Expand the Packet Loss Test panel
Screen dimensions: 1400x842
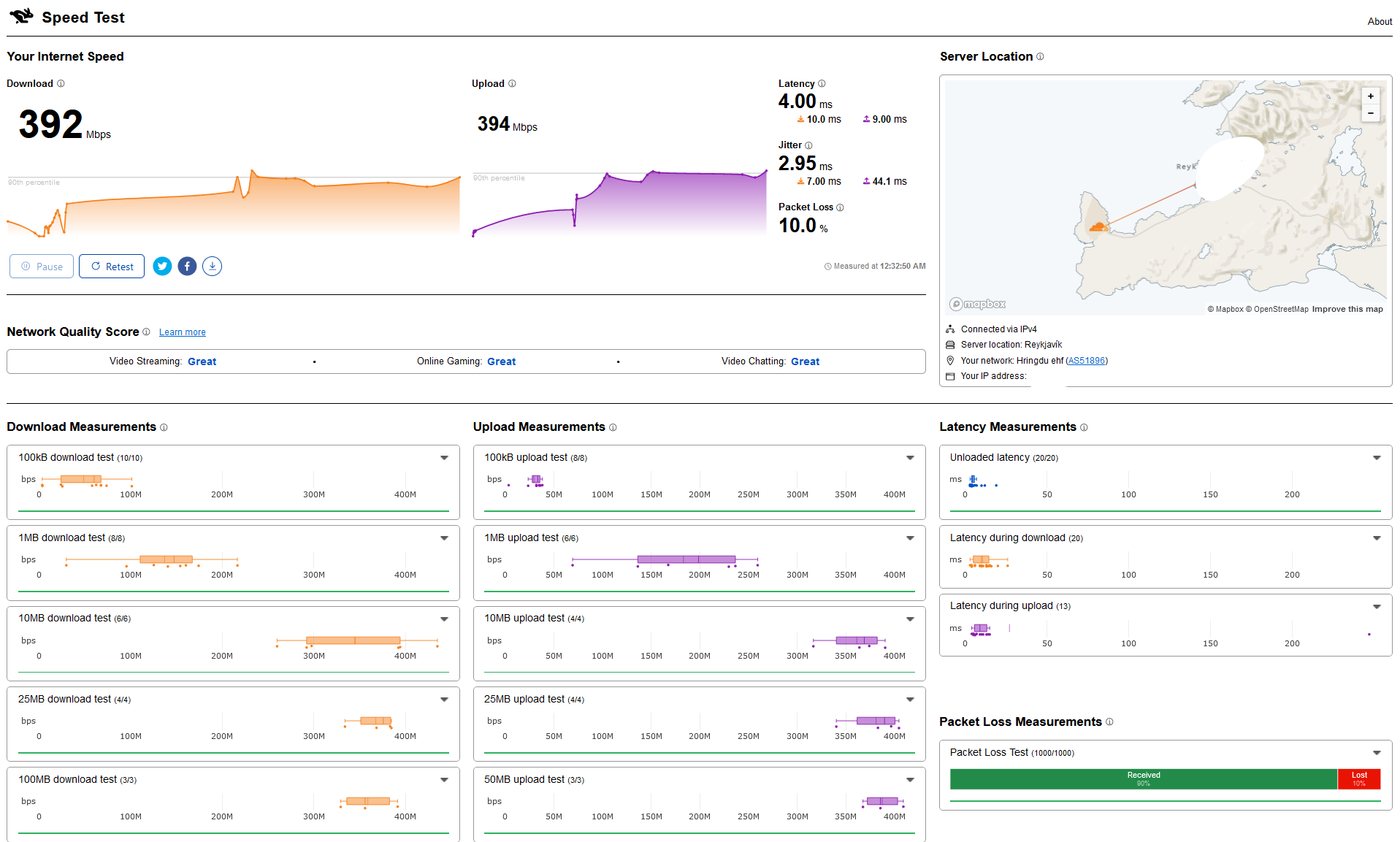[x=1376, y=753]
